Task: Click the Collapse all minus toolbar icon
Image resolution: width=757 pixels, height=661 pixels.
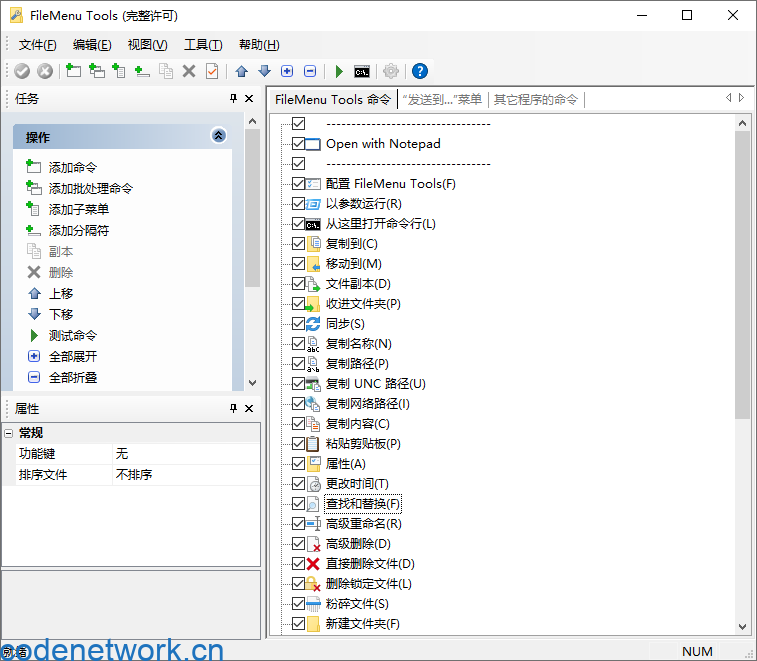Action: pos(310,71)
